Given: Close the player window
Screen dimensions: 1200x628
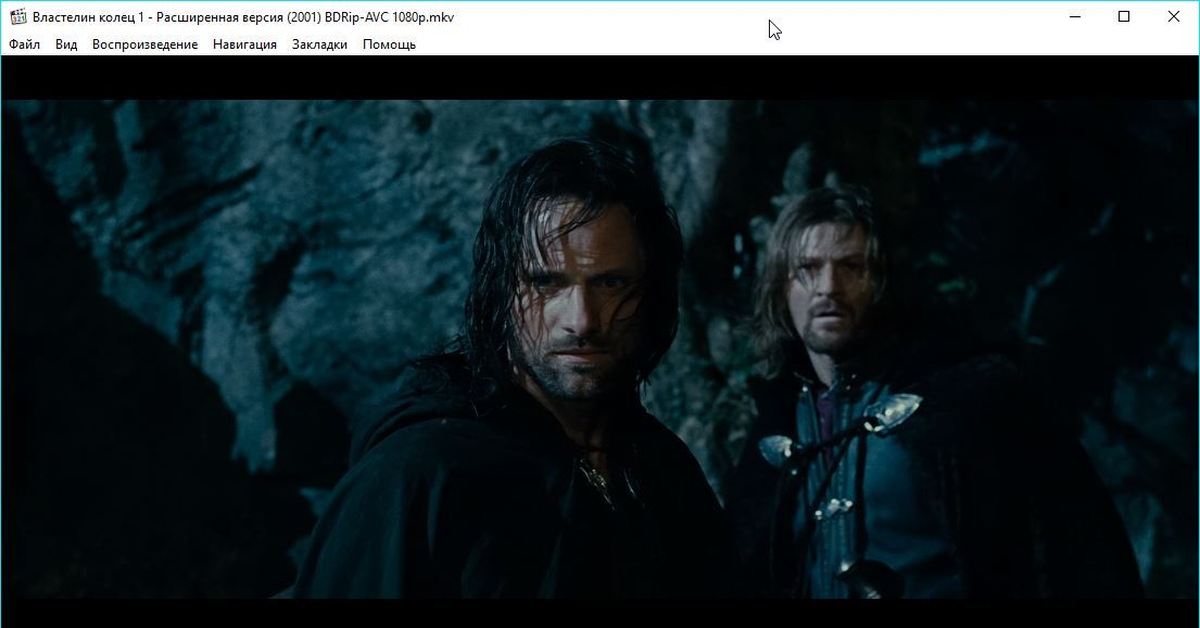Looking at the screenshot, I should pos(1173,17).
